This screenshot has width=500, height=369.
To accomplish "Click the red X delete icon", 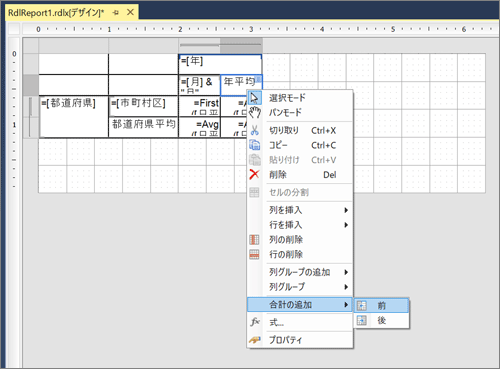I will (254, 174).
